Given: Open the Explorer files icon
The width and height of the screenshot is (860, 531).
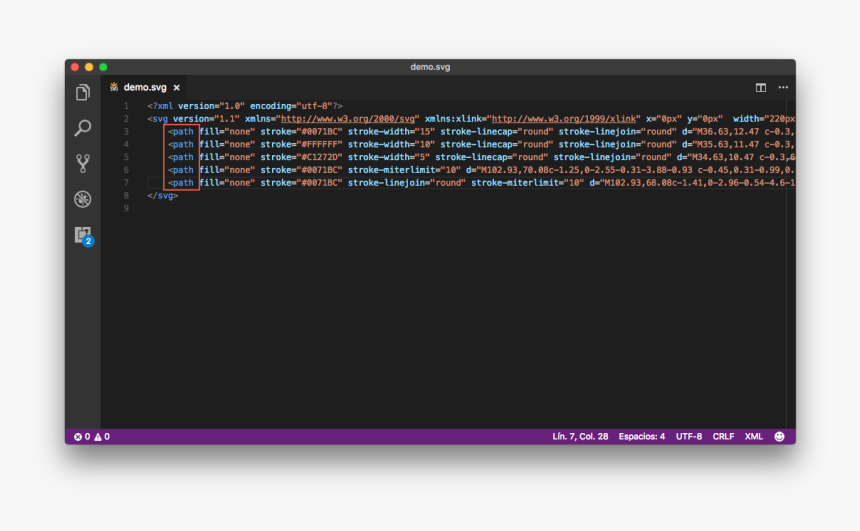Looking at the screenshot, I should click(83, 92).
